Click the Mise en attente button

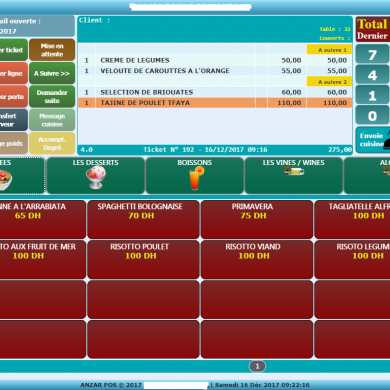click(52, 50)
